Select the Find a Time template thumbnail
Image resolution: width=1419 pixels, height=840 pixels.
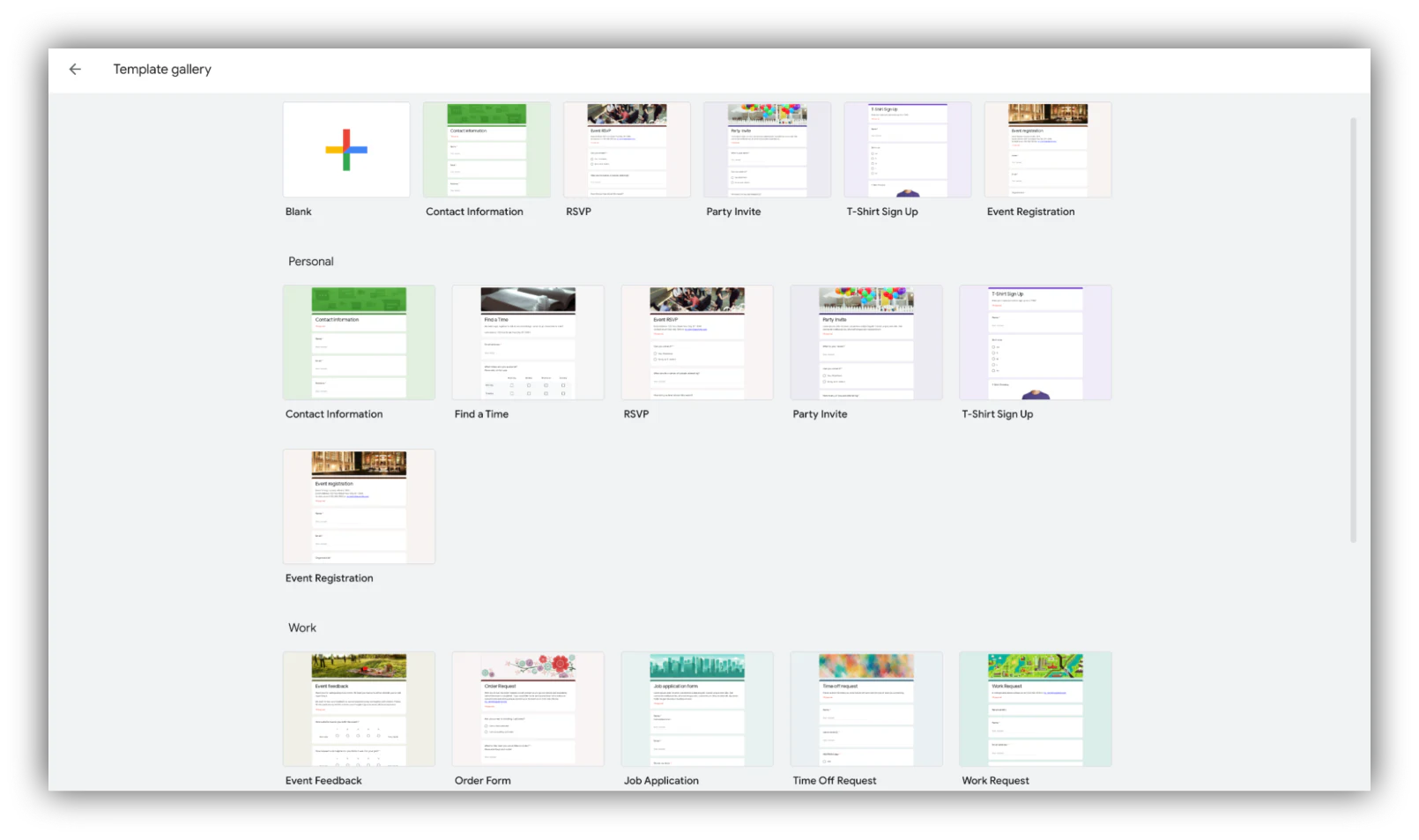528,343
